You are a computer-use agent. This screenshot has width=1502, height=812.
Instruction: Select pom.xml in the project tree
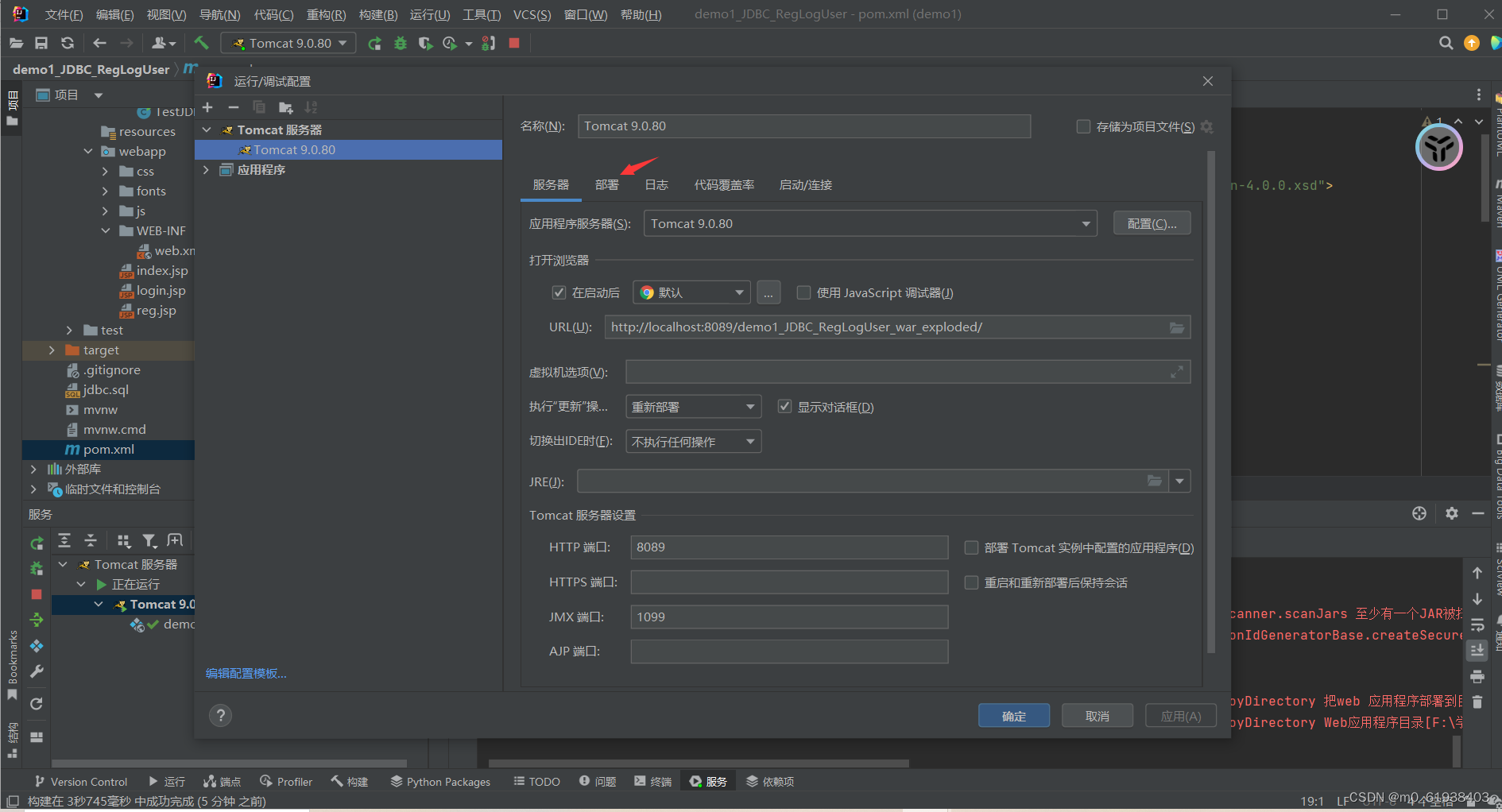pyautogui.click(x=108, y=449)
